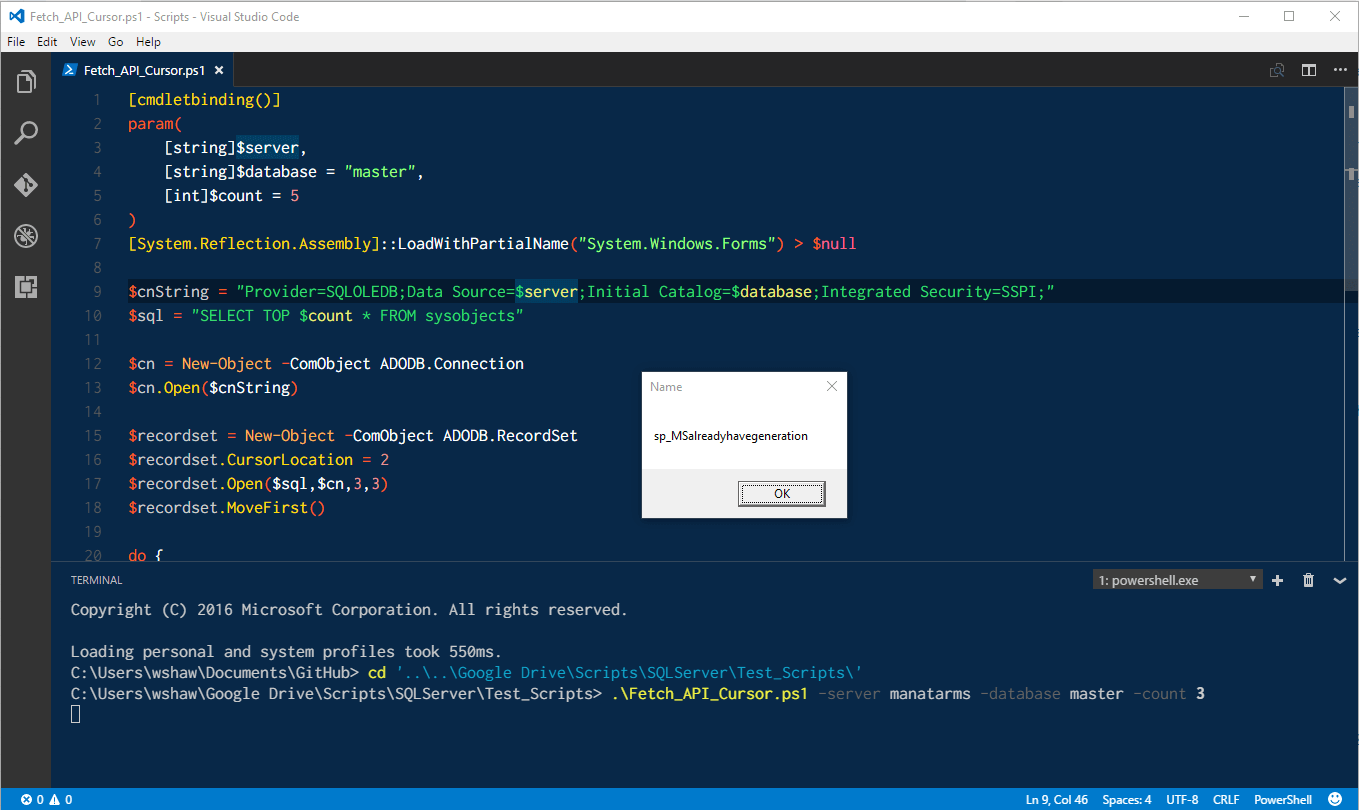Open the powershell.exe terminal dropdown
The height and width of the screenshot is (810, 1359).
coord(1177,580)
